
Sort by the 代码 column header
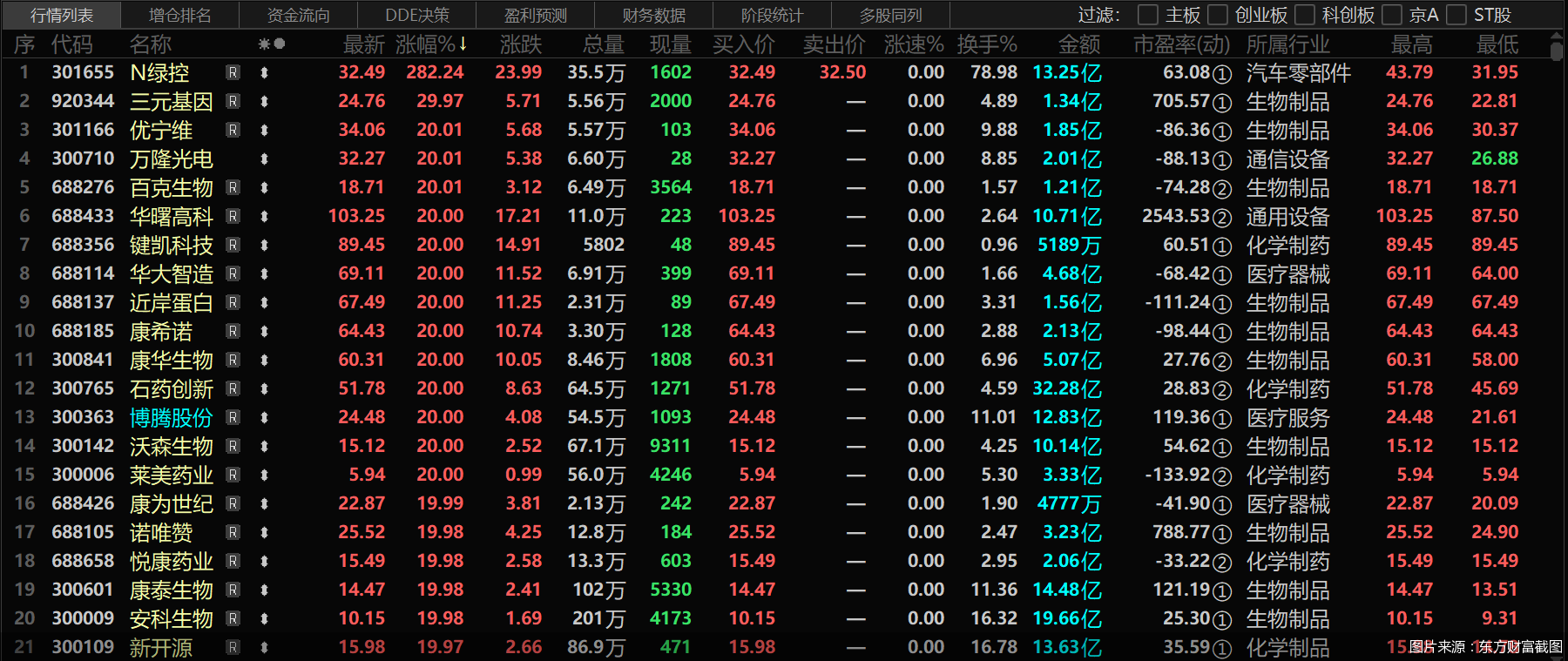click(x=71, y=44)
